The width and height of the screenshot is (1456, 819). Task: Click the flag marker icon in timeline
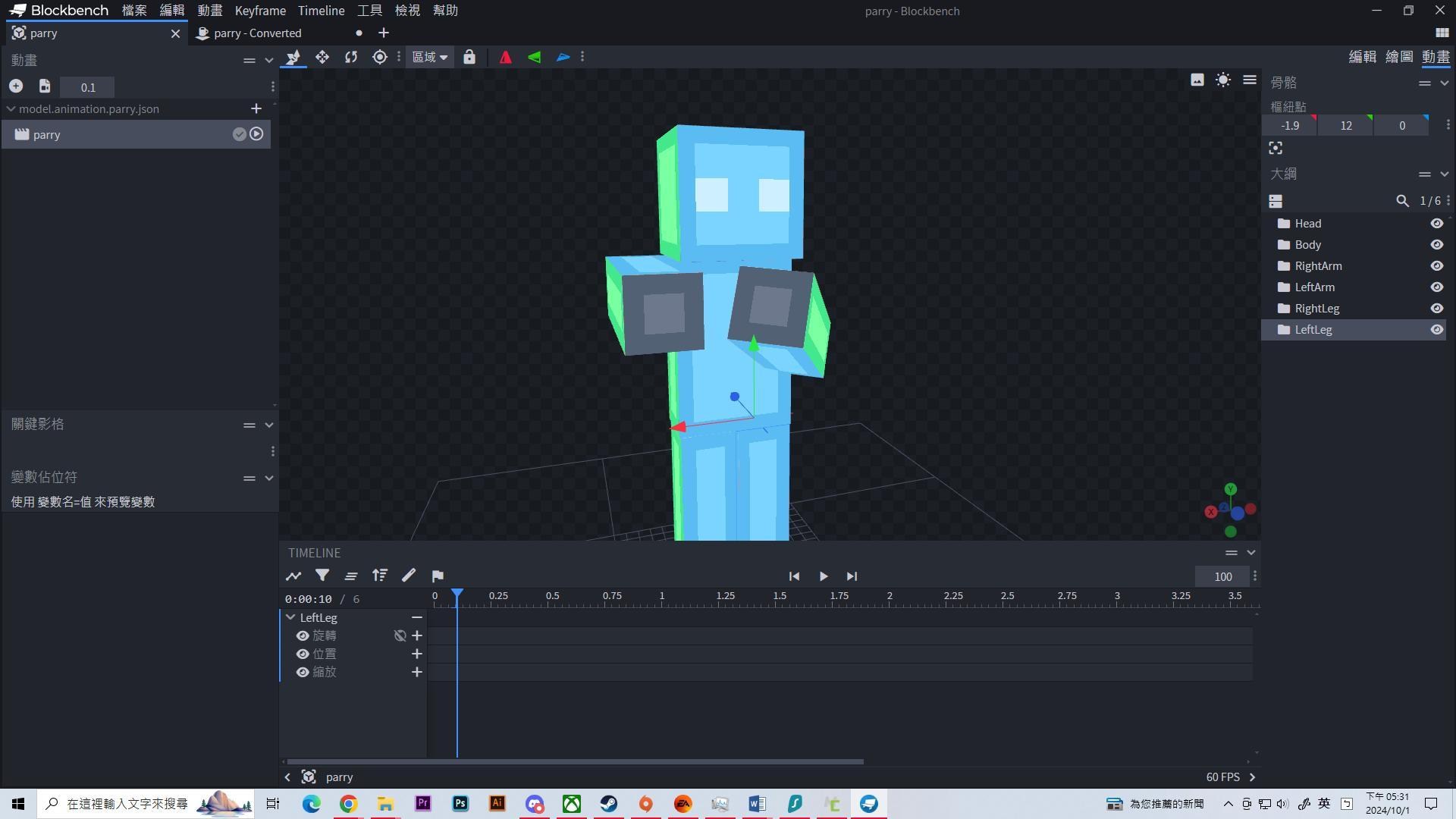point(438,576)
